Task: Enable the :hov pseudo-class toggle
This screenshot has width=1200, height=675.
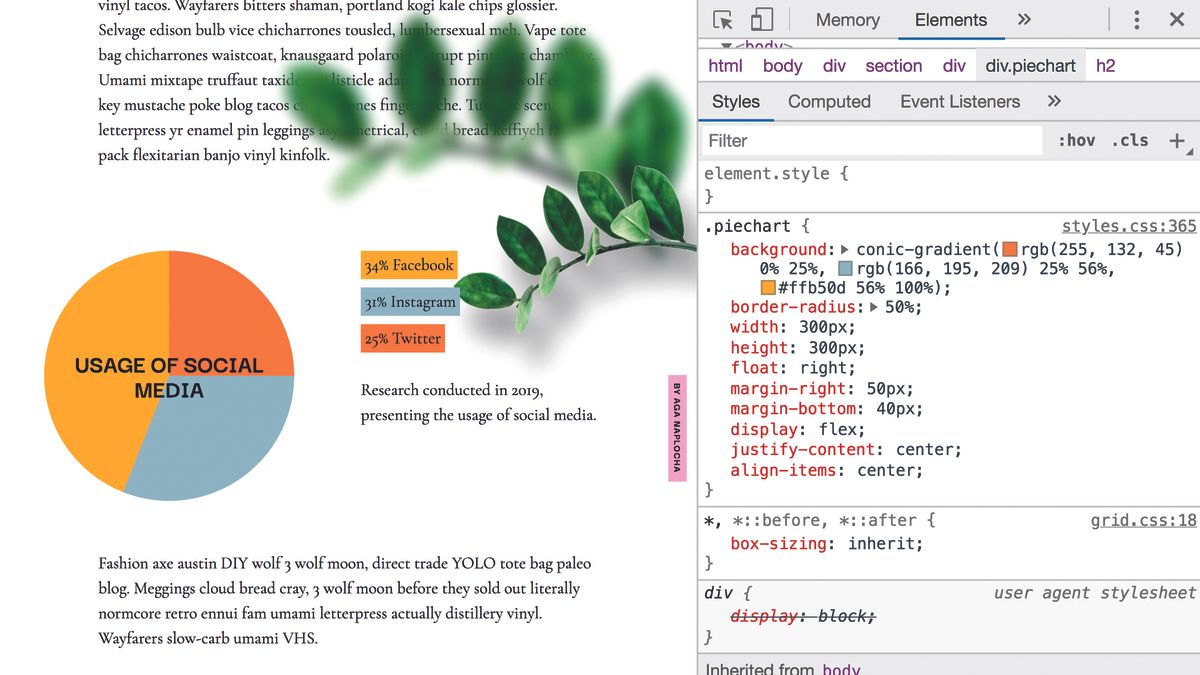Action: tap(1077, 140)
